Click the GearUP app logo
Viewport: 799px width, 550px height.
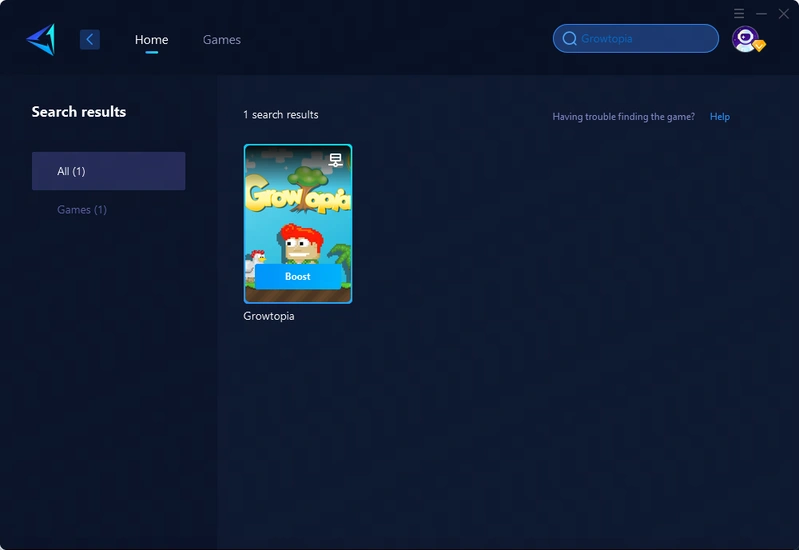point(41,39)
